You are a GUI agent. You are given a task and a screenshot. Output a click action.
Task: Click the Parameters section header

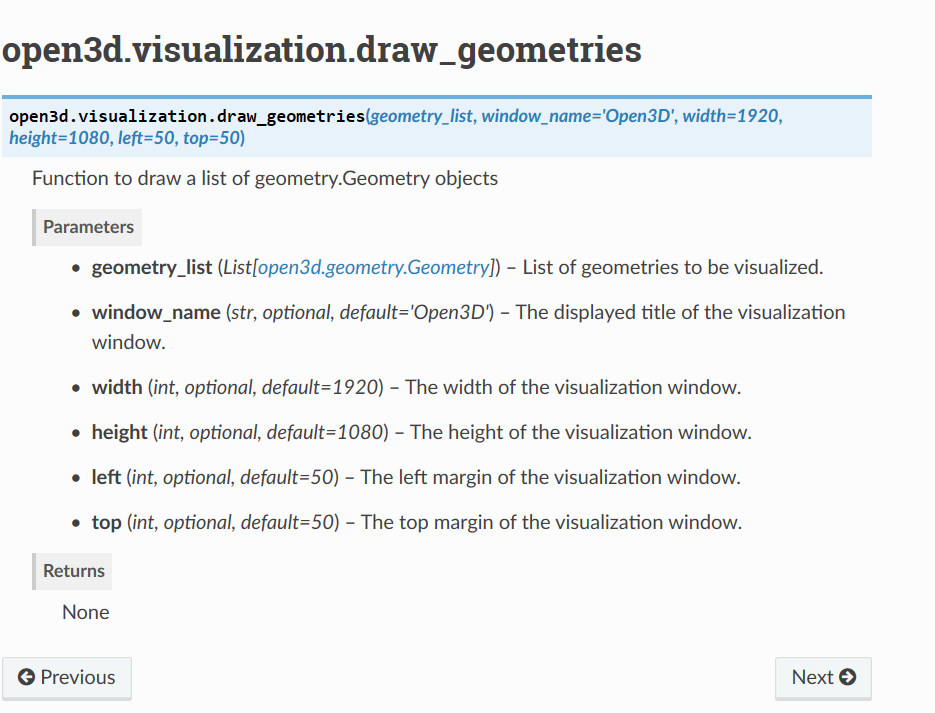tap(87, 227)
